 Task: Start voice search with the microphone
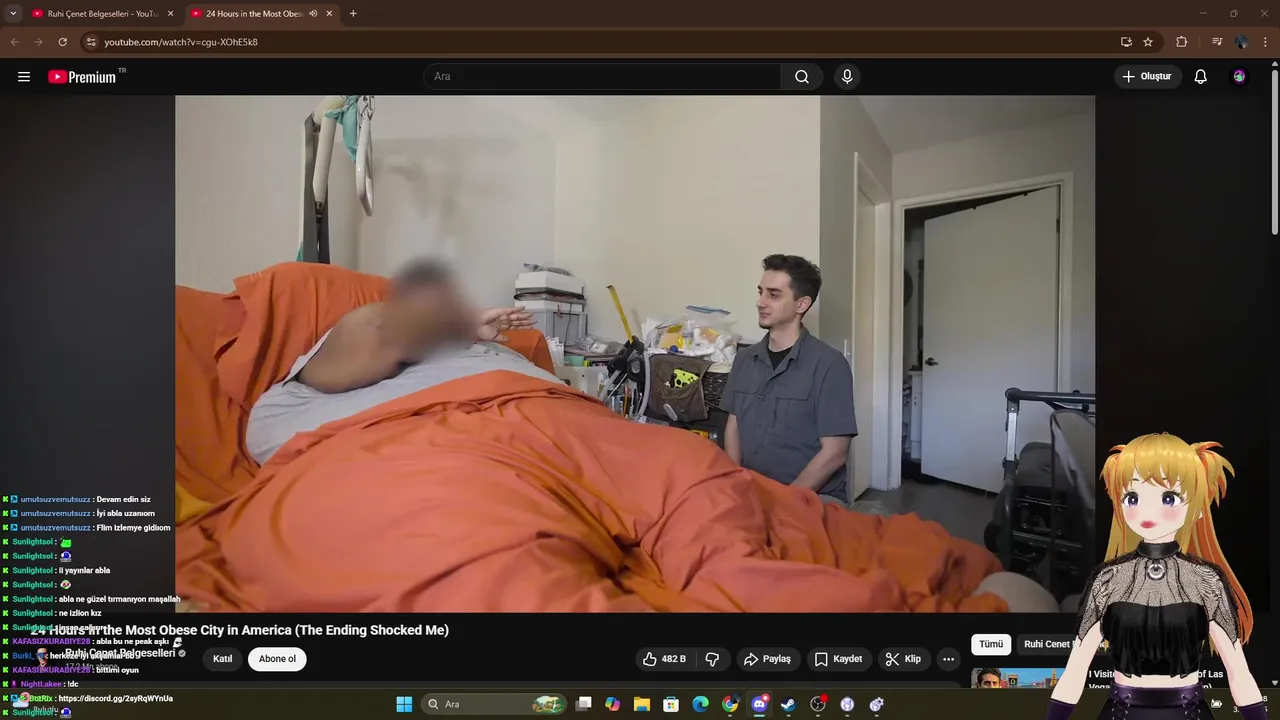[847, 77]
